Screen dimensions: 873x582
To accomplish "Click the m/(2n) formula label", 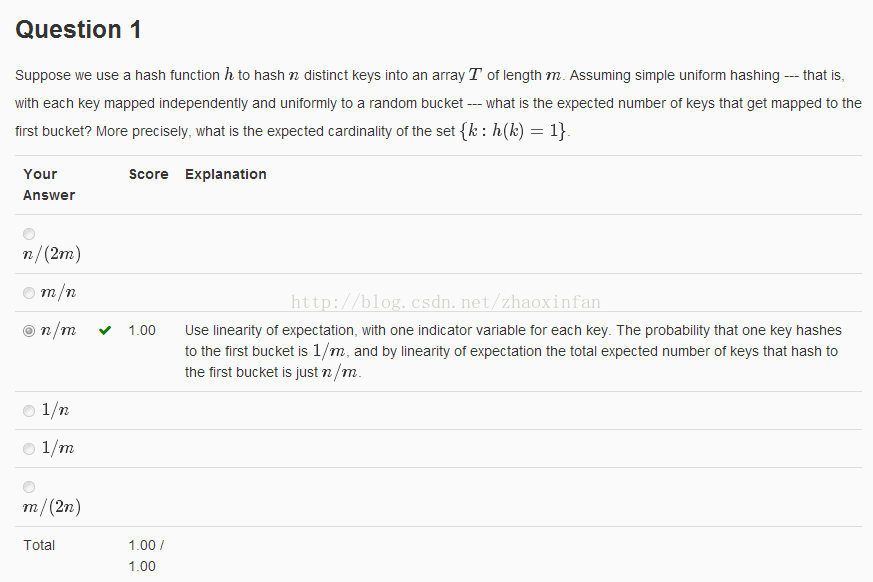I will pos(52,507).
